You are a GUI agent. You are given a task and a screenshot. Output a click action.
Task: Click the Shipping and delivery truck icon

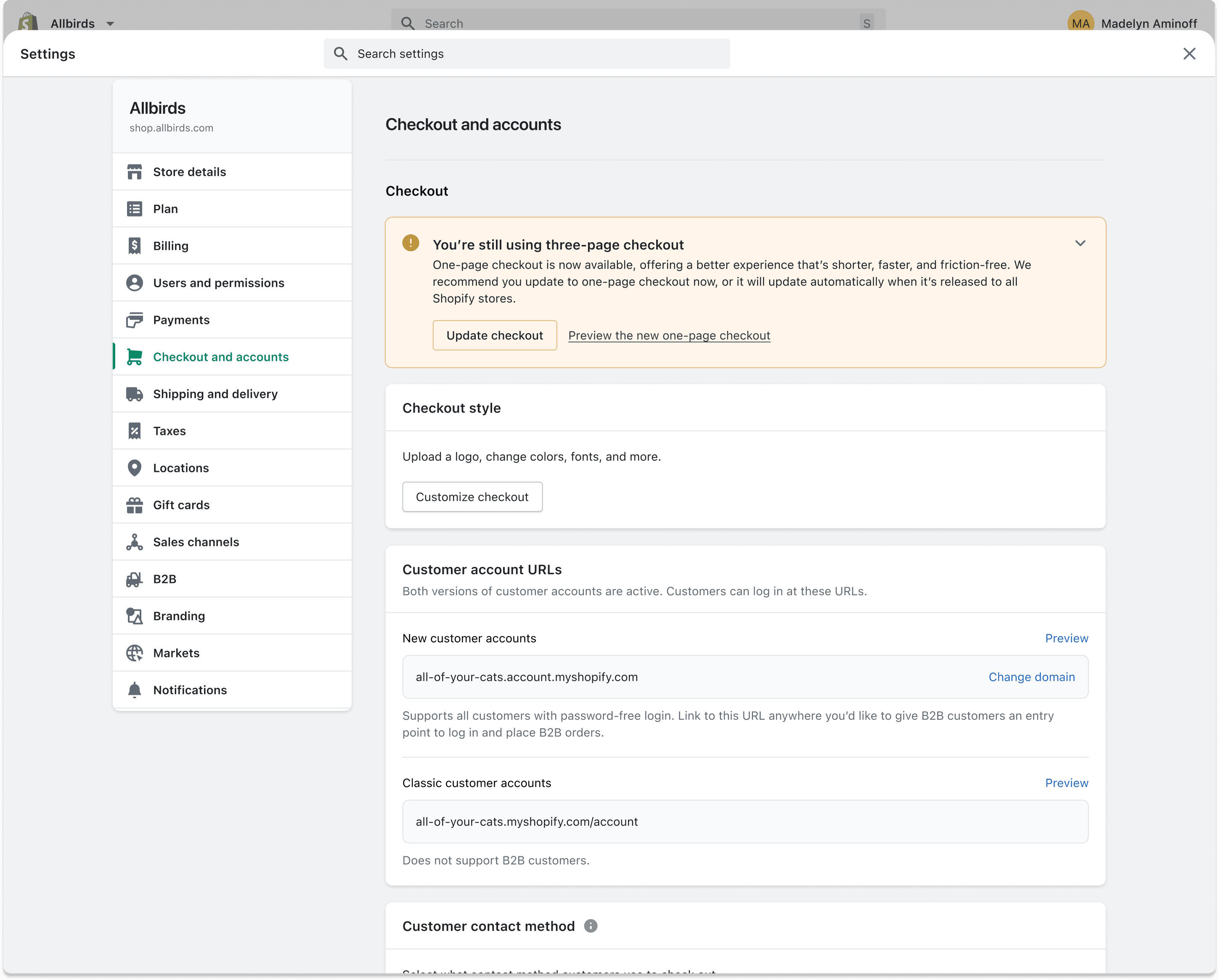coord(135,394)
